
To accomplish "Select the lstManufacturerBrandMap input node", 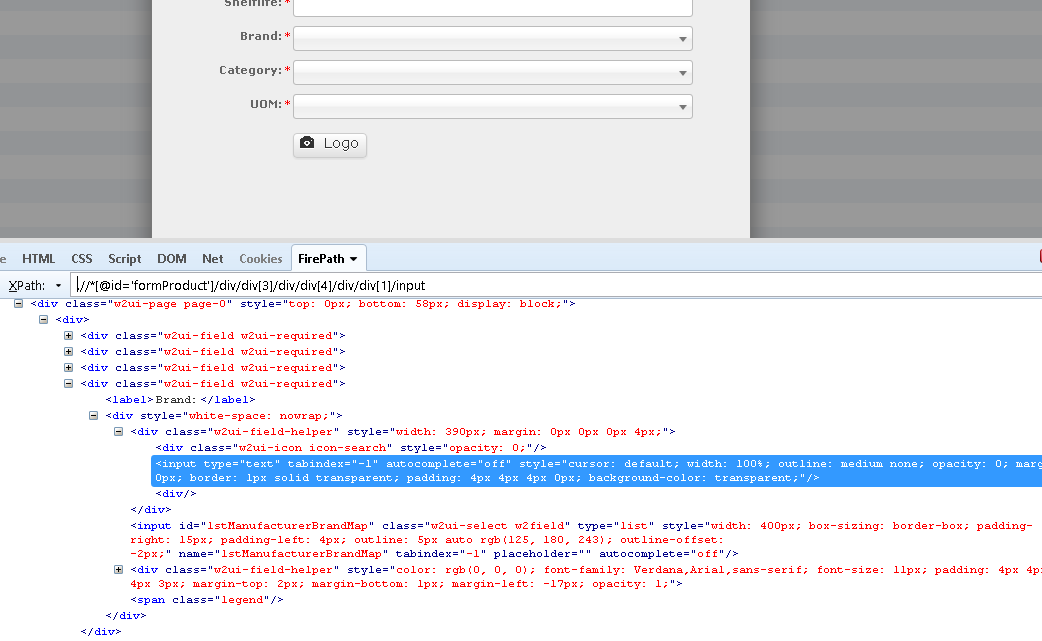I will click(581, 539).
